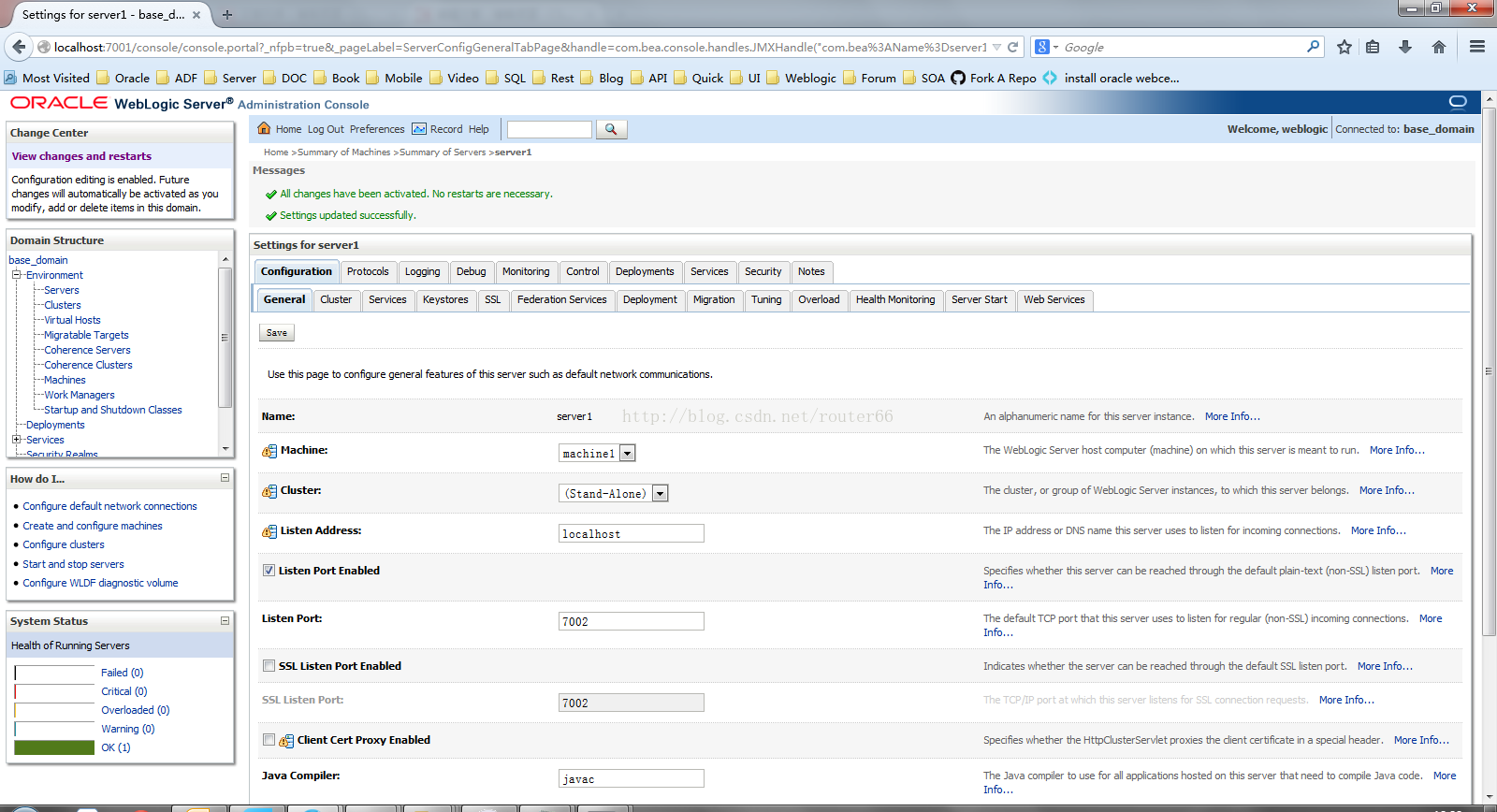Collapse the Environment tree node
Viewport: 1497px width, 812px height.
(x=16, y=275)
